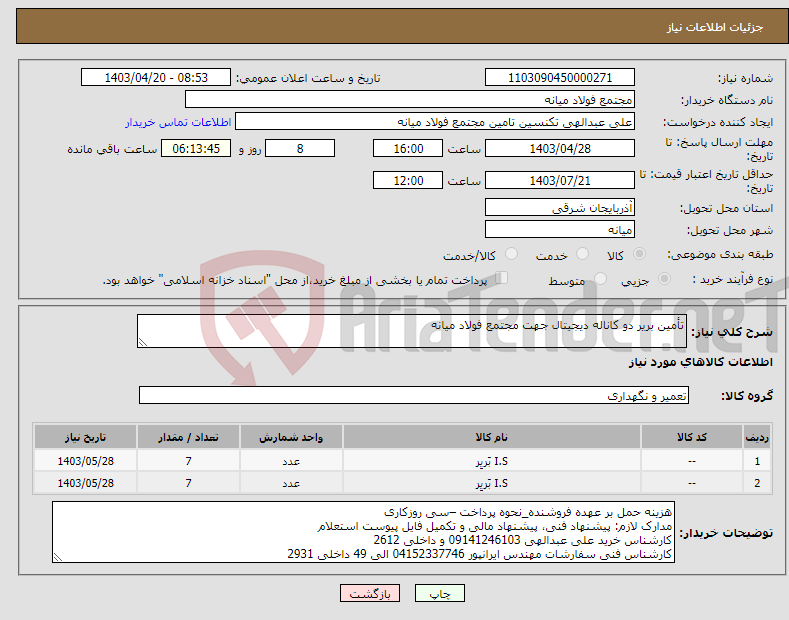Click the remaining days field showing 8
Screen dimensions: 789x620
(300, 148)
